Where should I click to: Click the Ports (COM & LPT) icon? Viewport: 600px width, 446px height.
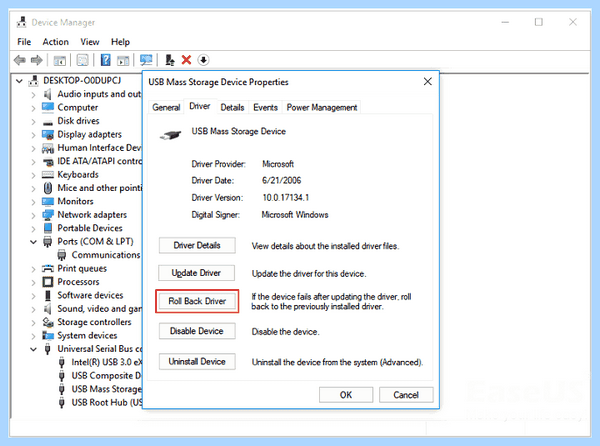click(47, 242)
